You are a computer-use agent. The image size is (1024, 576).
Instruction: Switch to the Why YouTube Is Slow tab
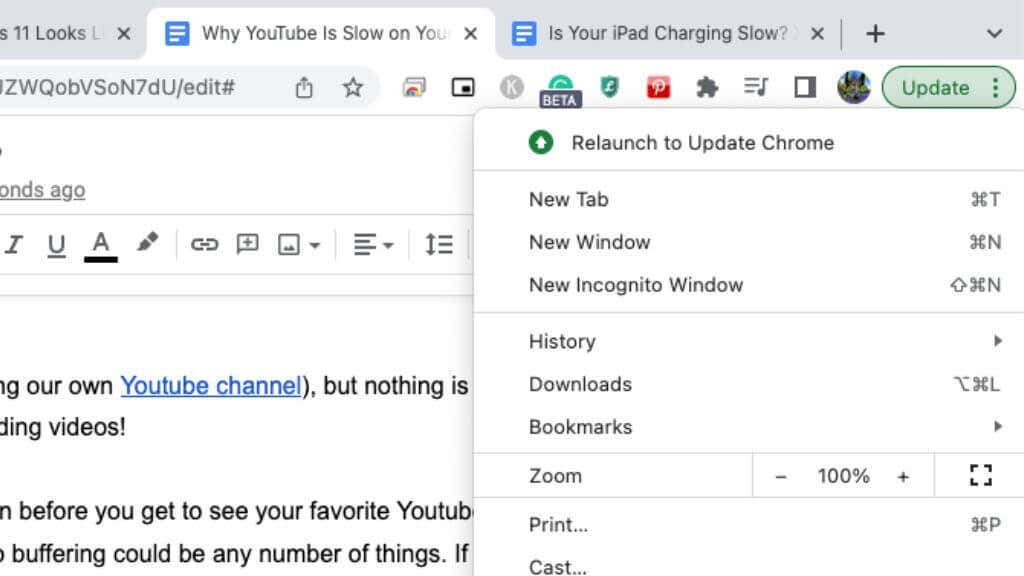[x=321, y=33]
